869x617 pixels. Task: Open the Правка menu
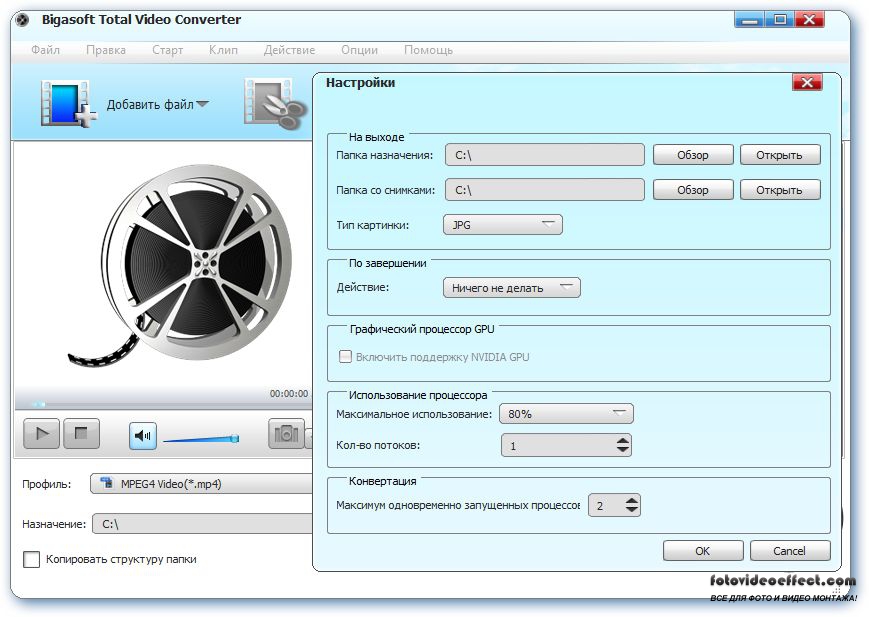click(106, 50)
